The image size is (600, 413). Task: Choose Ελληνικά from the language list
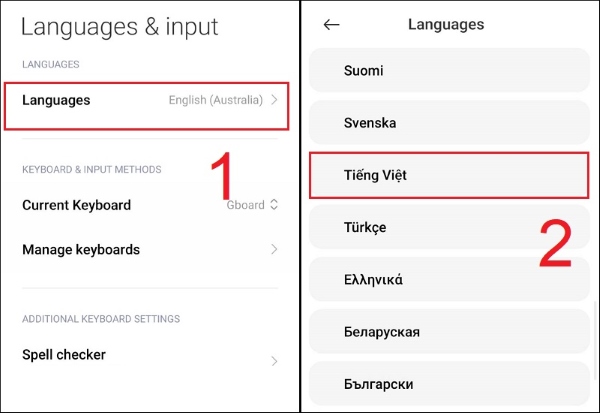448,280
